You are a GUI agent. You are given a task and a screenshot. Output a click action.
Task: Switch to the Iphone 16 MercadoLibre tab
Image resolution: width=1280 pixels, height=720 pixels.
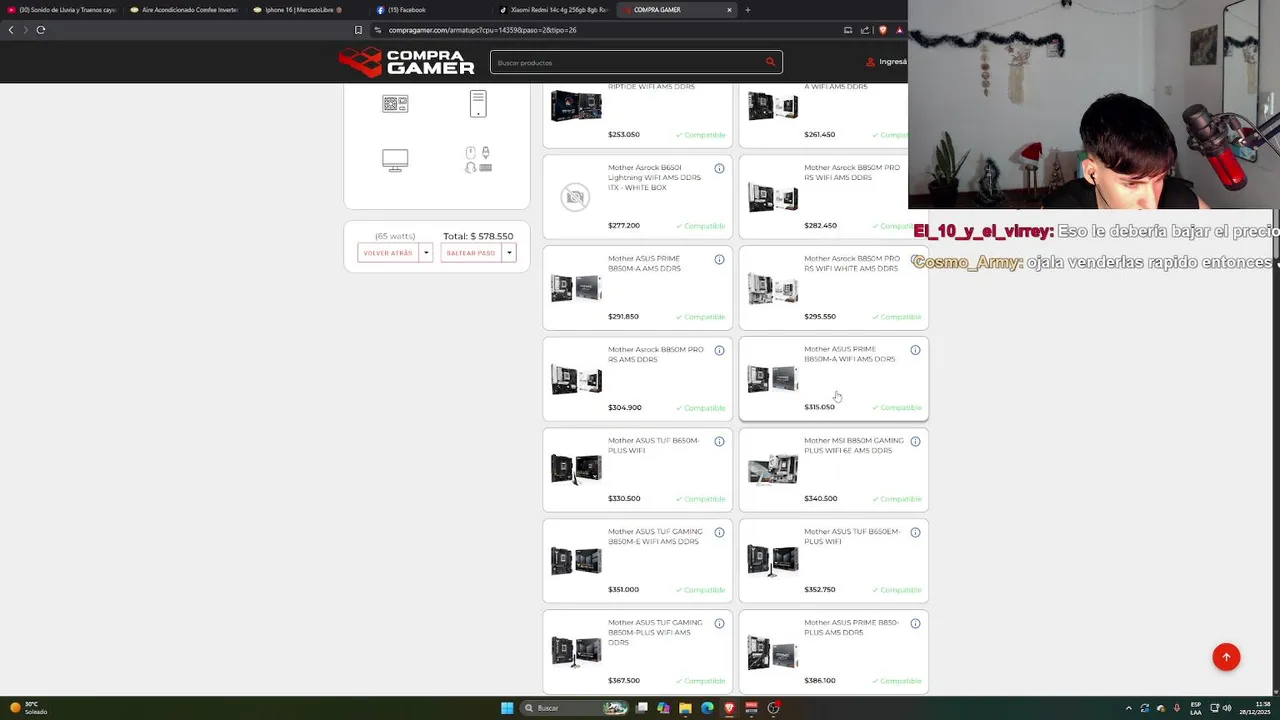[307, 10]
